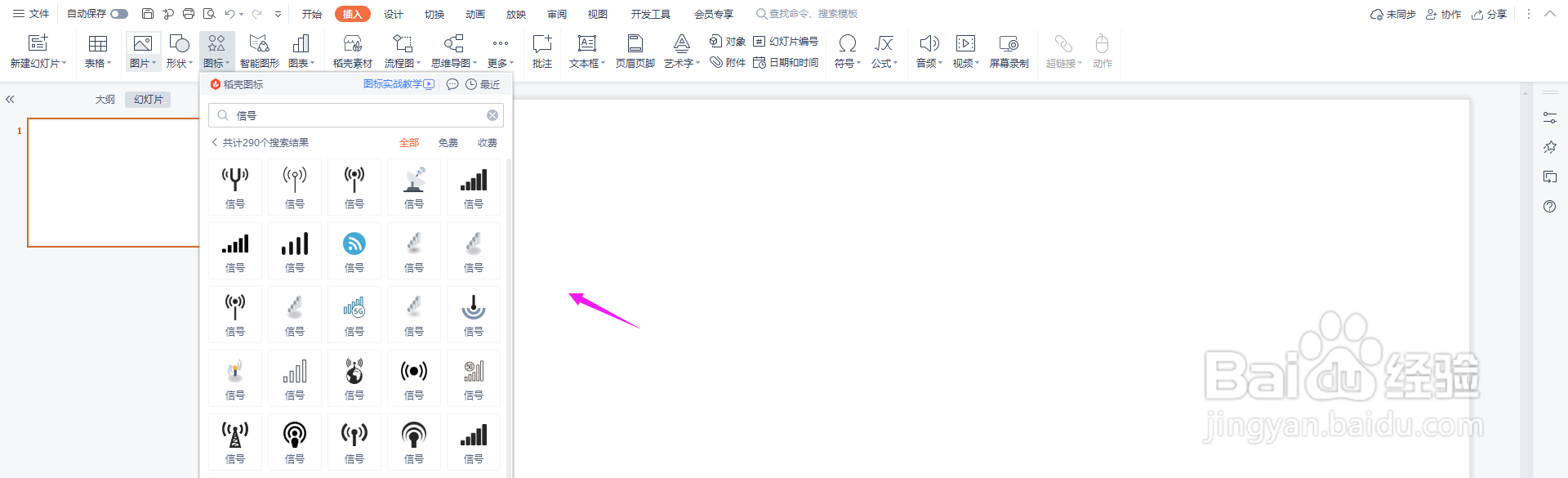Clear the 信号 search text

[492, 115]
